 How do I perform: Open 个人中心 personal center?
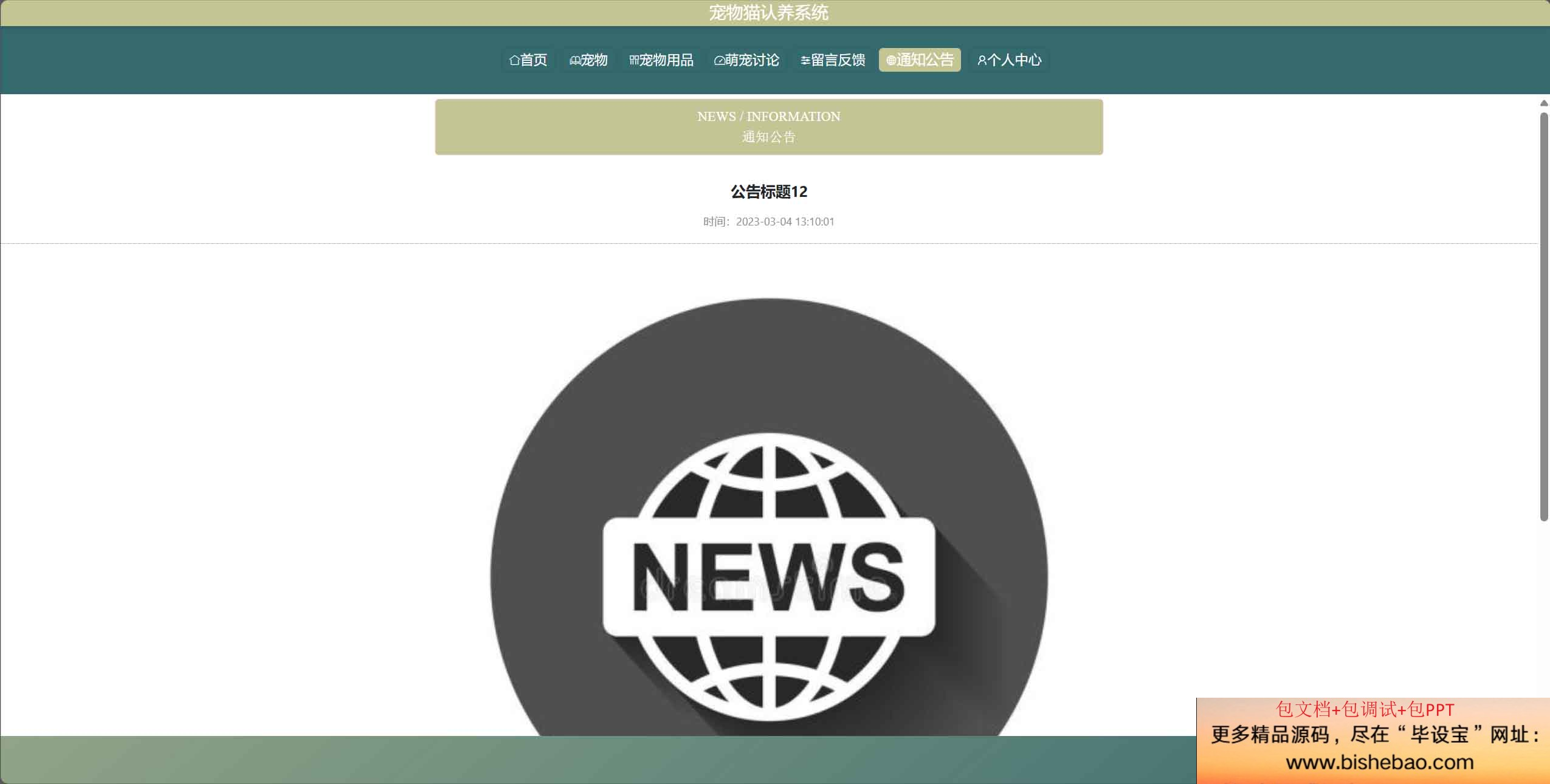1009,60
